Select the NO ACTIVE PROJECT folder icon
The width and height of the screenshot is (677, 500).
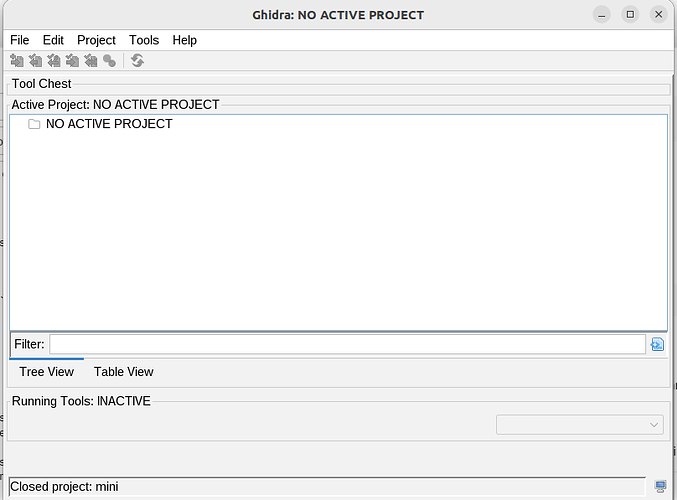34,124
